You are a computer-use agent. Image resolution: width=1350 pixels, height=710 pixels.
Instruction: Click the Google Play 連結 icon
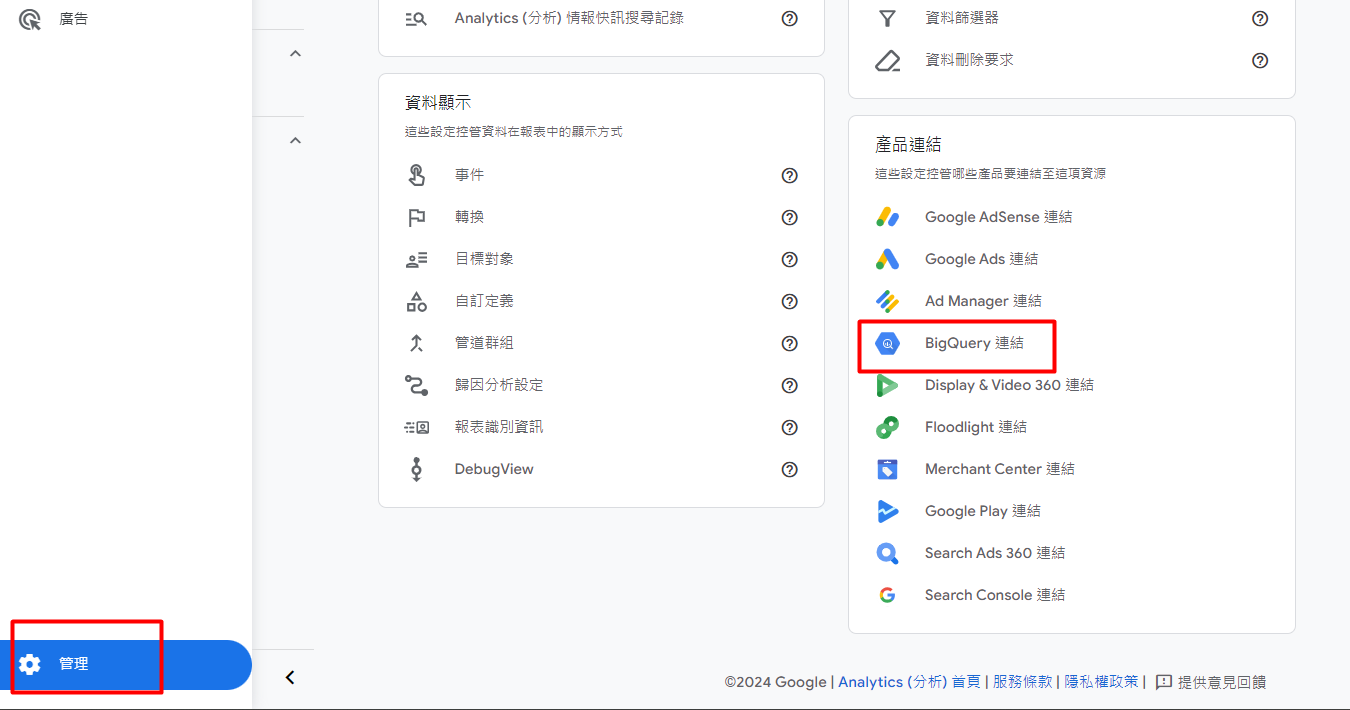[x=887, y=511]
